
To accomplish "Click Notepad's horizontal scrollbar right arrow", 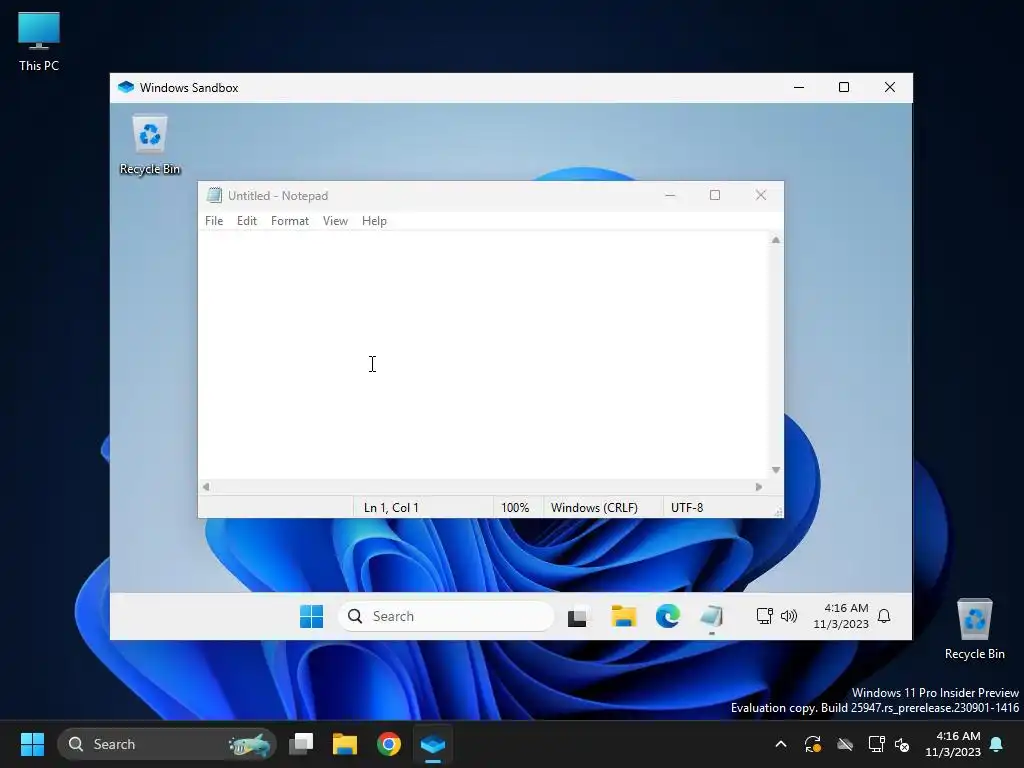I will coord(759,487).
